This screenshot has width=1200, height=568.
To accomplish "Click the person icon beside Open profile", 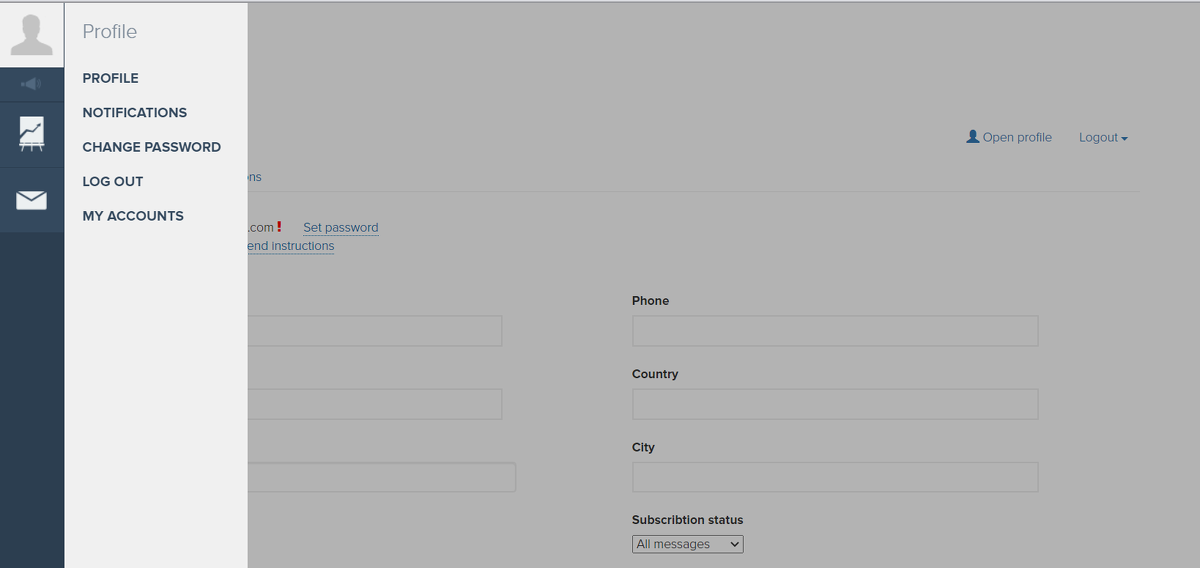I will [972, 137].
